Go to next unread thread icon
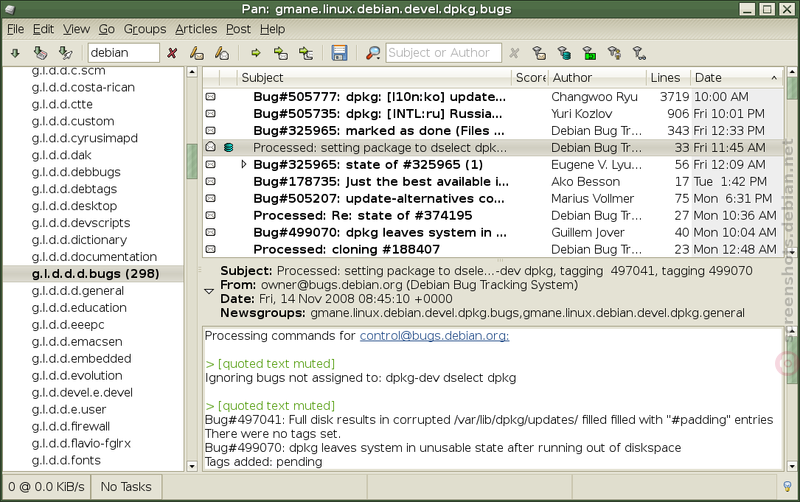Viewport: 800px width, 502px height. click(x=306, y=53)
